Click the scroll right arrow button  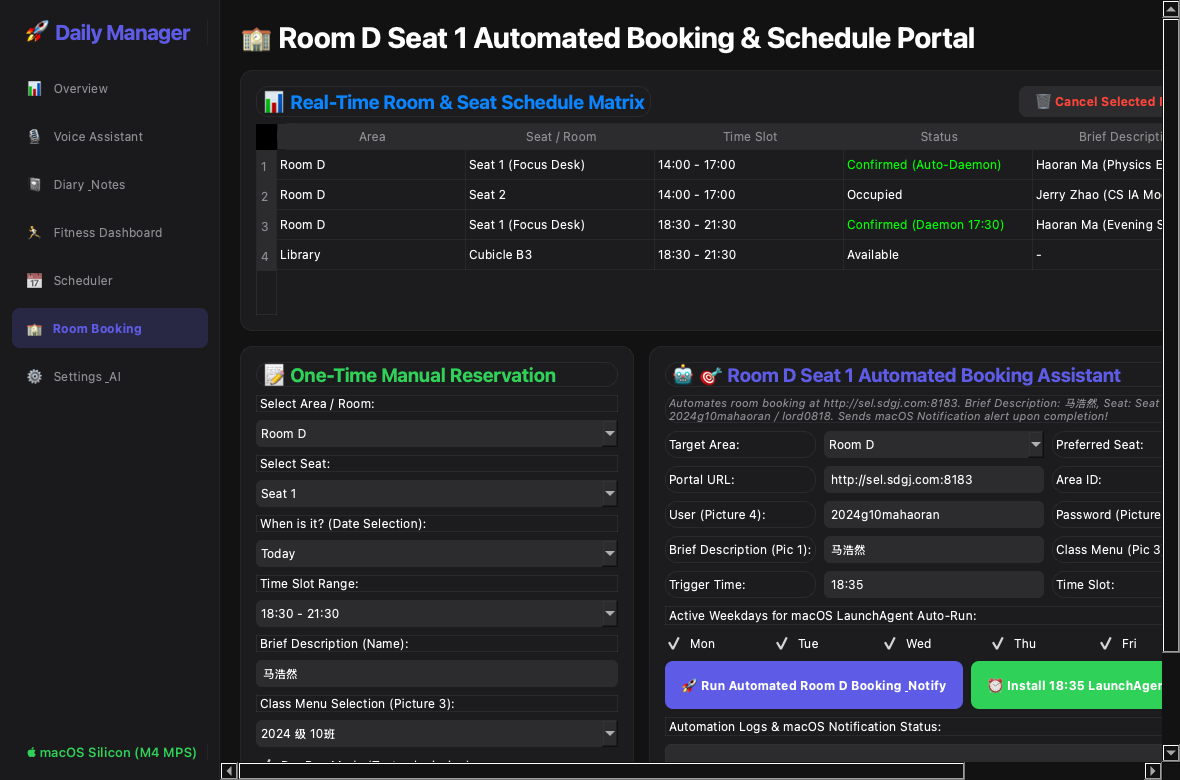[x=1152, y=771]
